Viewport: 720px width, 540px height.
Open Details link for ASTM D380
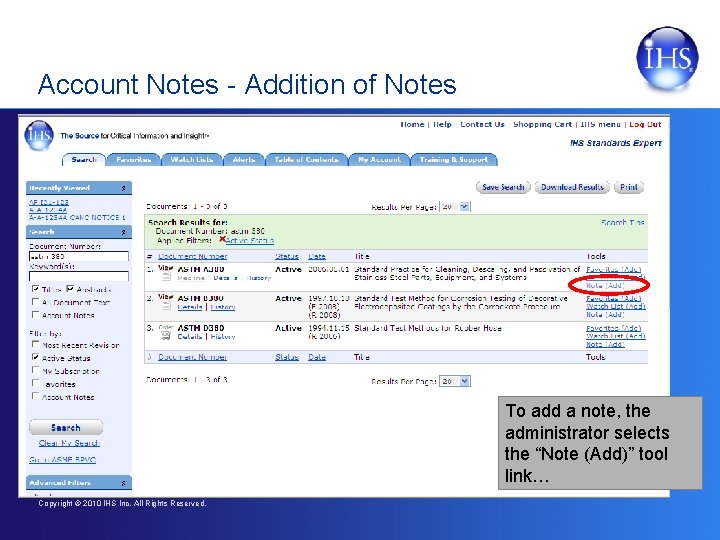tap(190, 337)
